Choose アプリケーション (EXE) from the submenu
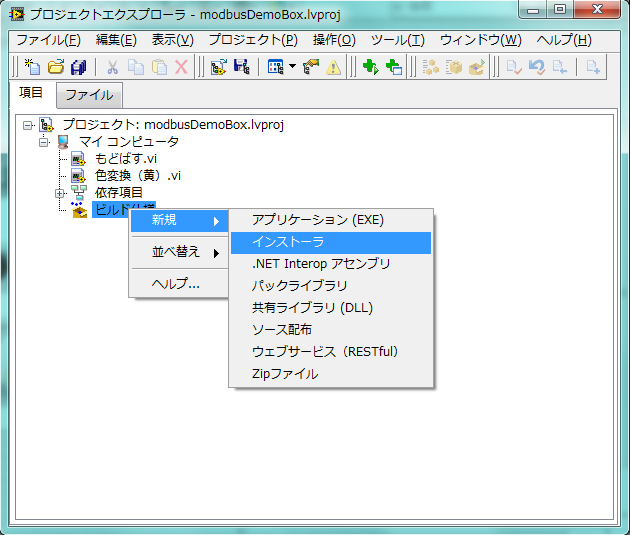Screen dimensions: 630x535 331,220
